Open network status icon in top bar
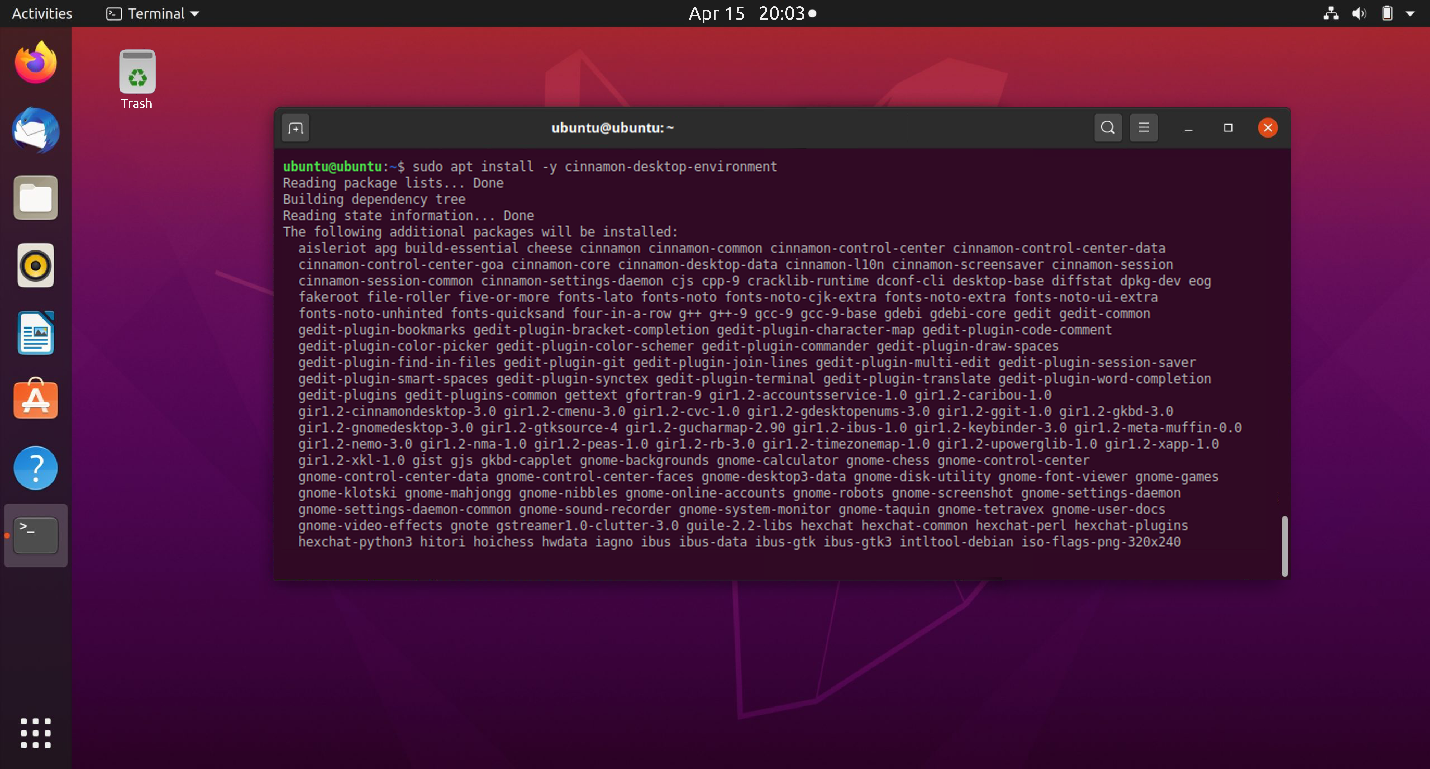1430x769 pixels. (x=1331, y=13)
